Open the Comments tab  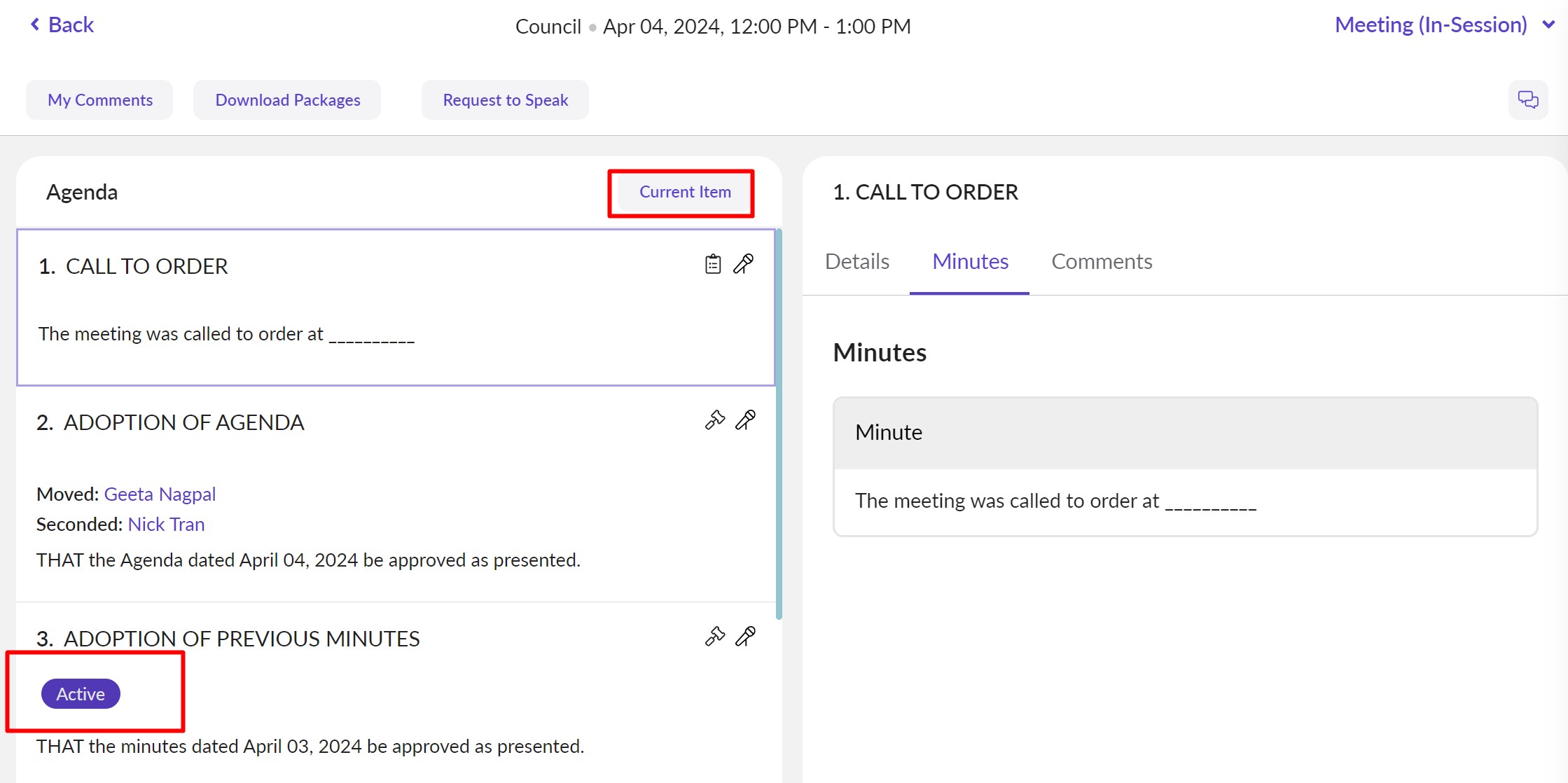1102,261
